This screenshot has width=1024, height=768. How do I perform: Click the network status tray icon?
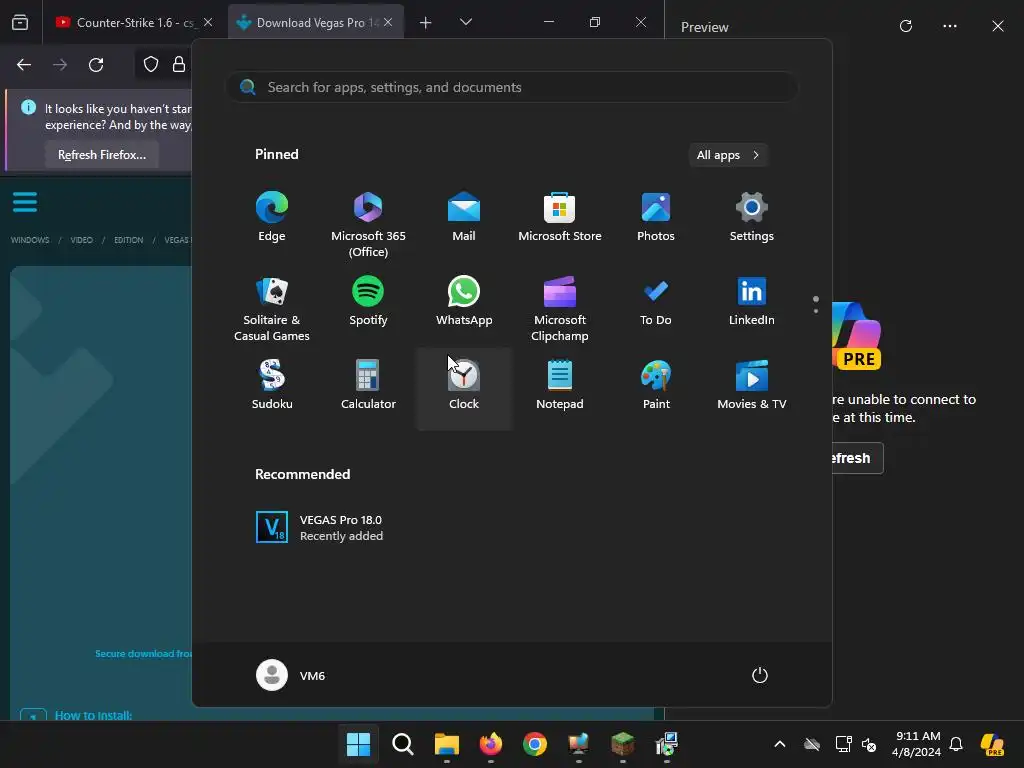(843, 744)
